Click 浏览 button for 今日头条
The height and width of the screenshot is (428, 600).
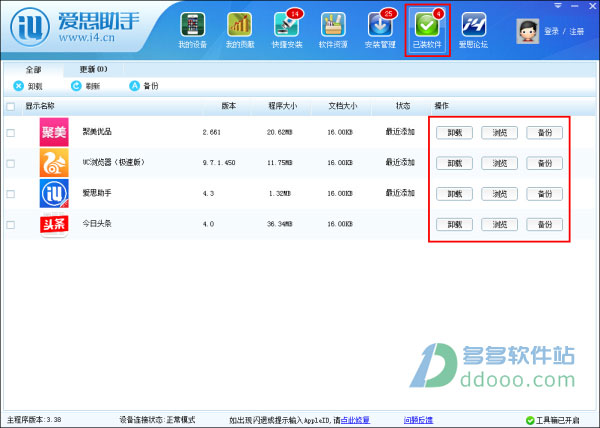tap(499, 225)
